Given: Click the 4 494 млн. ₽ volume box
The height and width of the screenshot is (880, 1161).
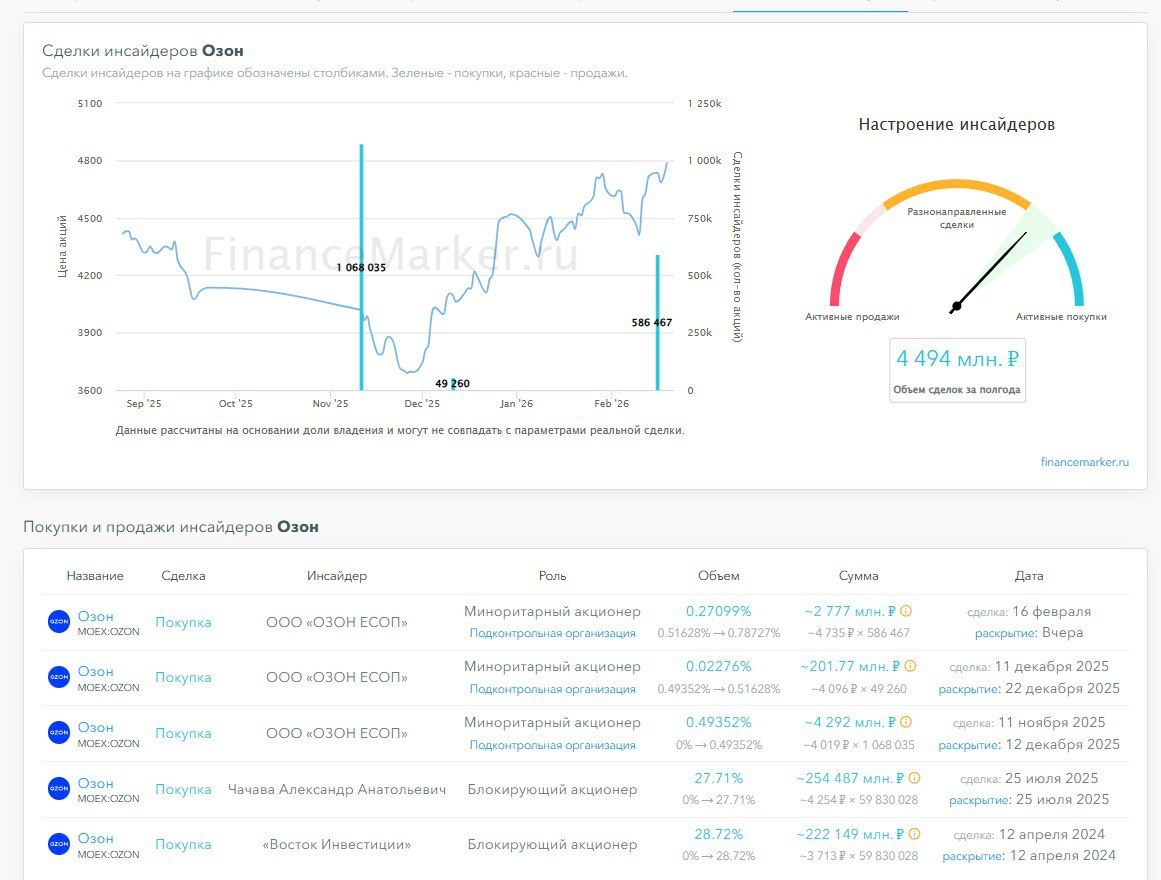Looking at the screenshot, I should pos(957,370).
